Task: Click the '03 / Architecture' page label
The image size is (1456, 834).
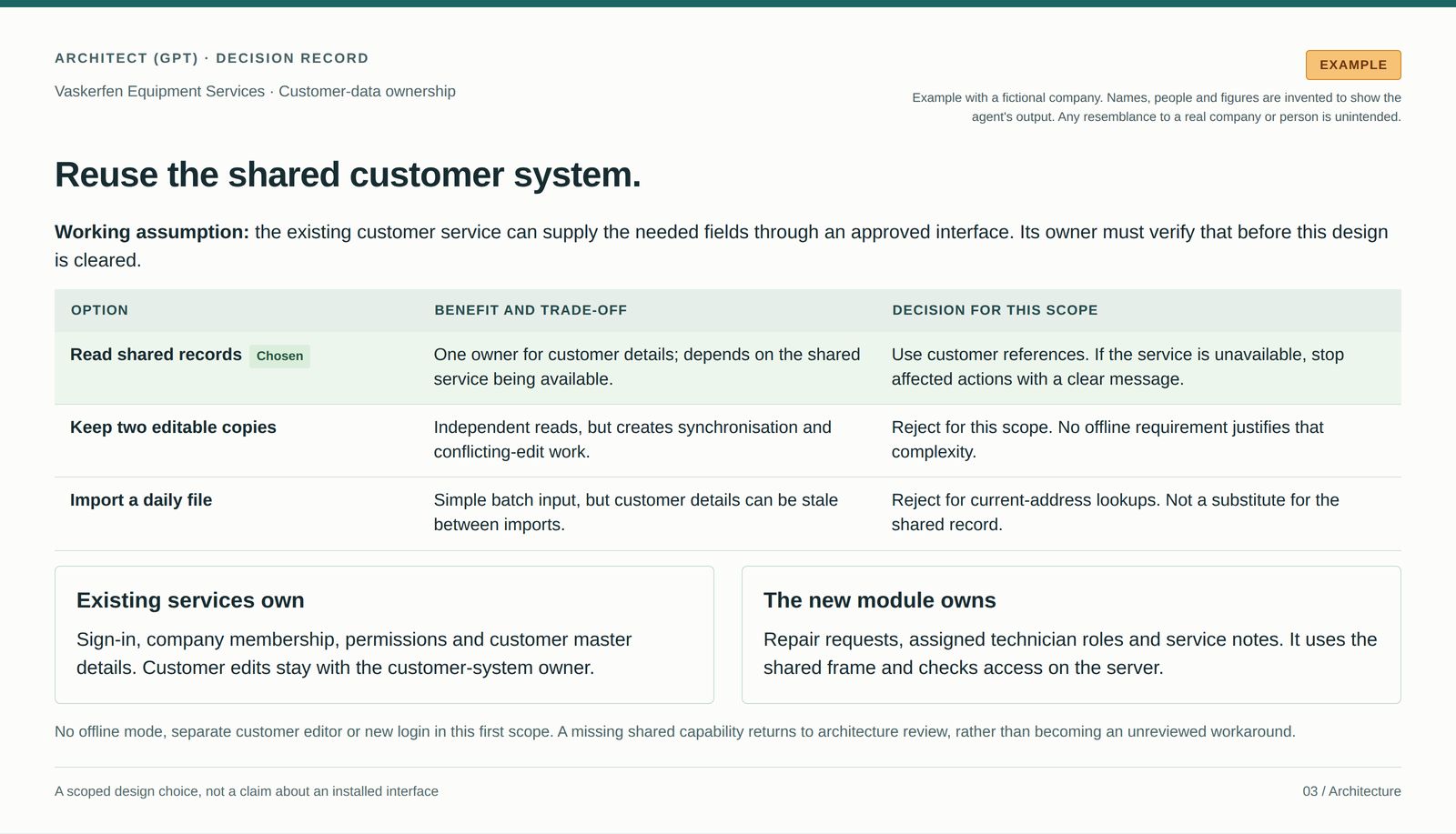Action: pos(1351,791)
